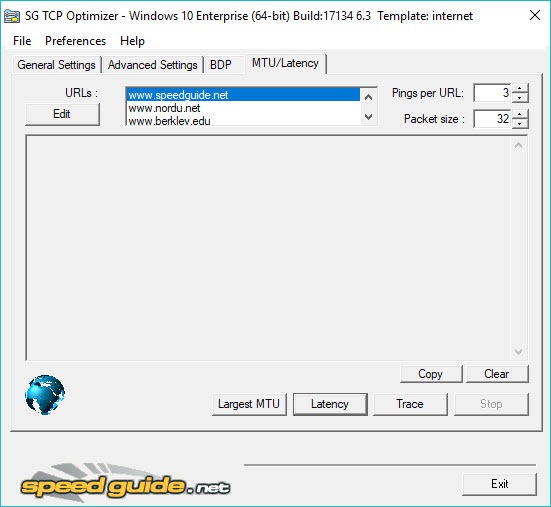Decrease Packet size with down arrow
The image size is (551, 507).
[x=520, y=124]
